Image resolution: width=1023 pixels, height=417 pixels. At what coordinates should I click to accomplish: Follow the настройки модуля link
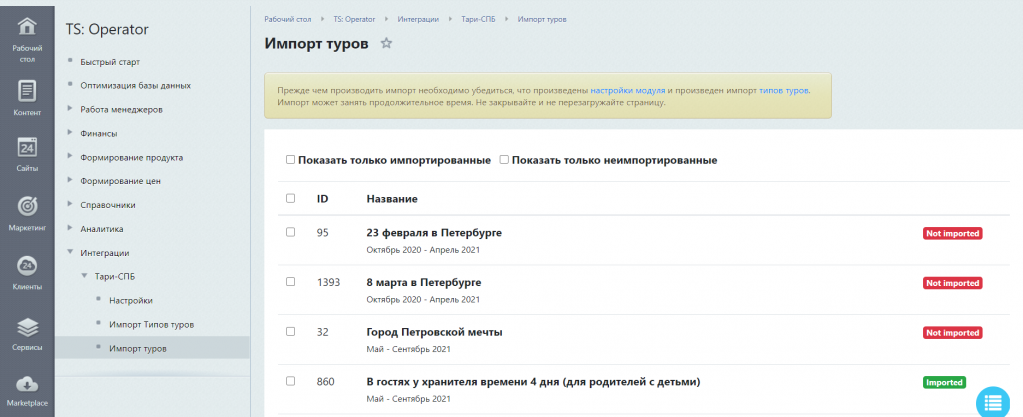pyautogui.click(x=628, y=91)
